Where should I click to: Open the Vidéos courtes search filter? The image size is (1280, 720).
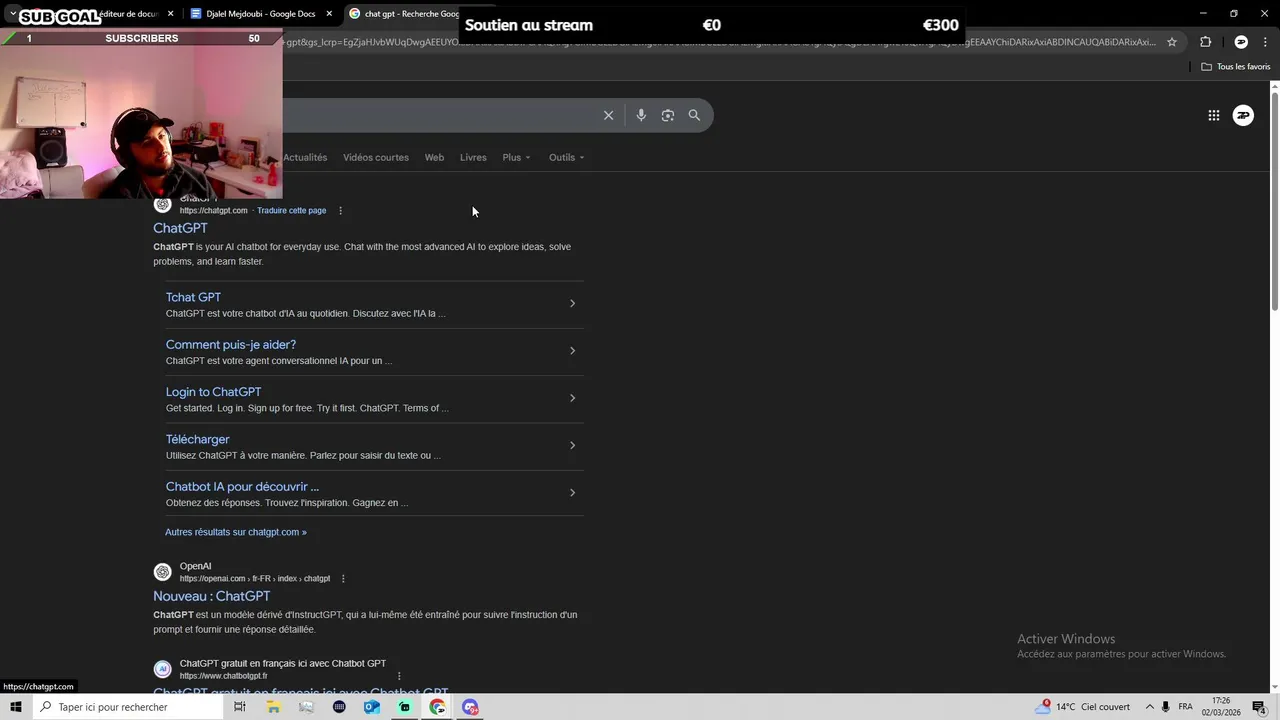click(376, 157)
